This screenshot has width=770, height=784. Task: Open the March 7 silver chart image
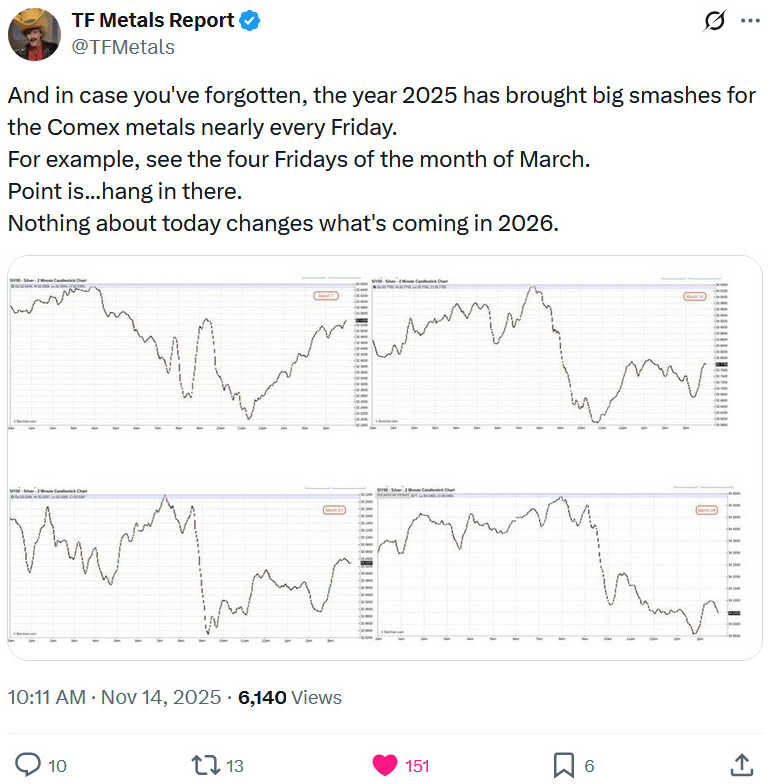tap(185, 356)
